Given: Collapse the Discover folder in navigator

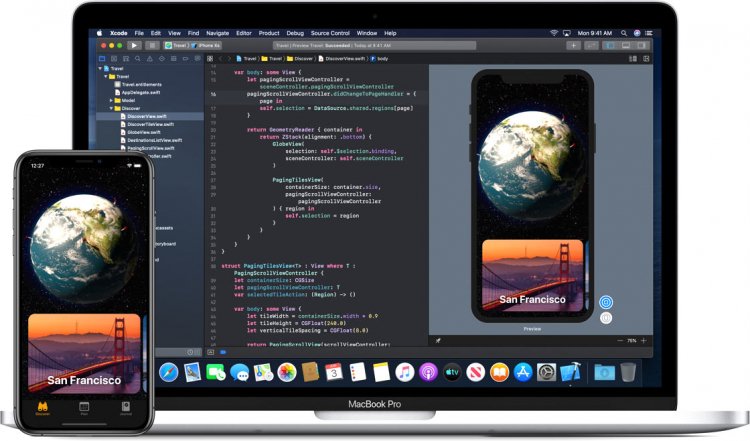Looking at the screenshot, I should coord(111,109).
